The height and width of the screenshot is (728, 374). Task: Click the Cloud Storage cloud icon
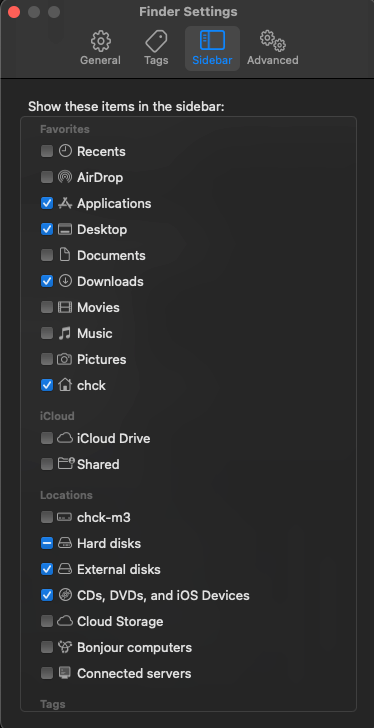[x=65, y=621]
